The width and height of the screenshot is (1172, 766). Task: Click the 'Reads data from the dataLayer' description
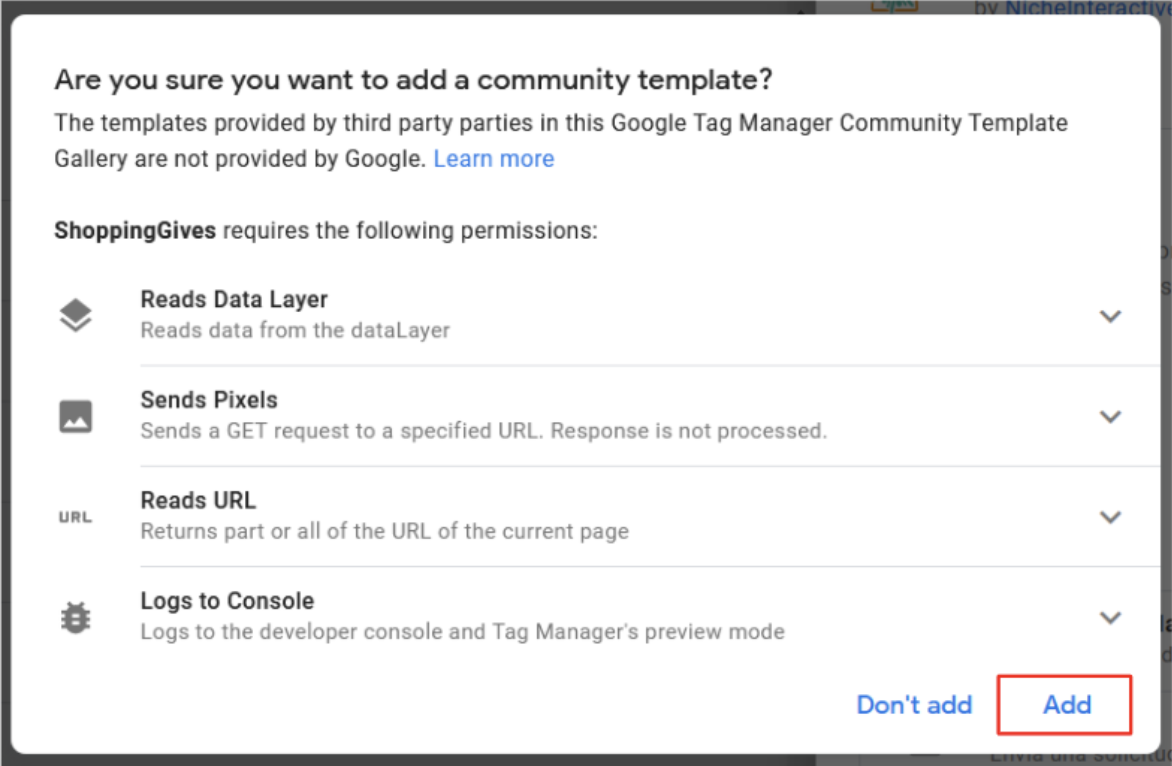[x=295, y=330]
